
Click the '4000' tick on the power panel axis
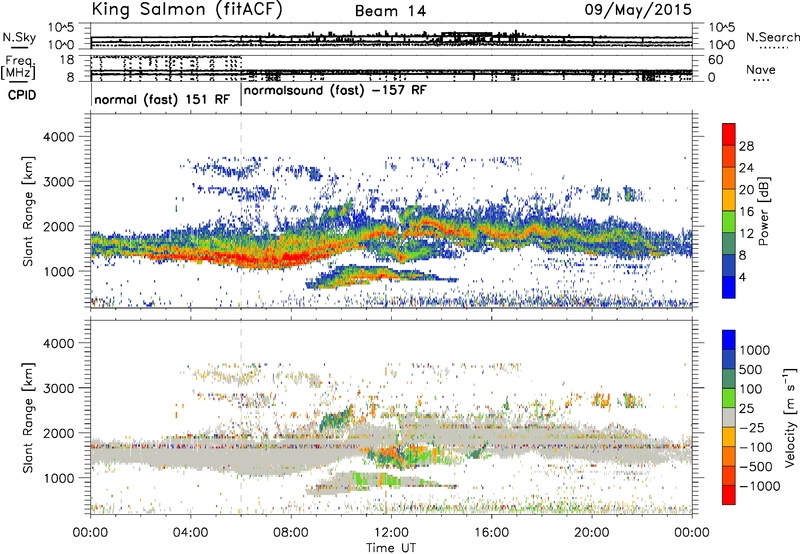pyautogui.click(x=58, y=137)
